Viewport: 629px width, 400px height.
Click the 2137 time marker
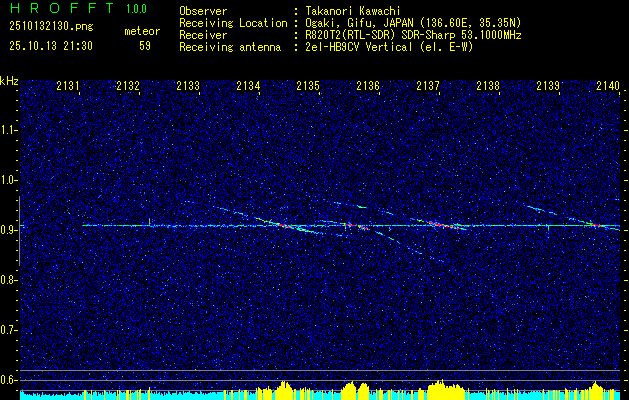428,85
